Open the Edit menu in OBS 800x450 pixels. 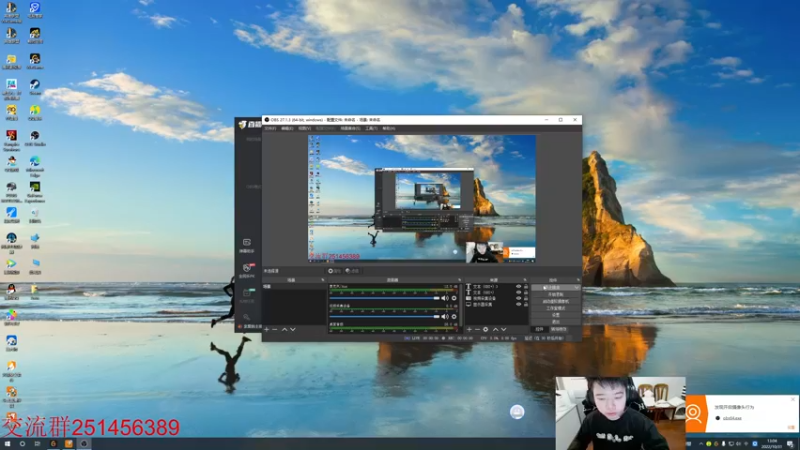[x=287, y=129]
